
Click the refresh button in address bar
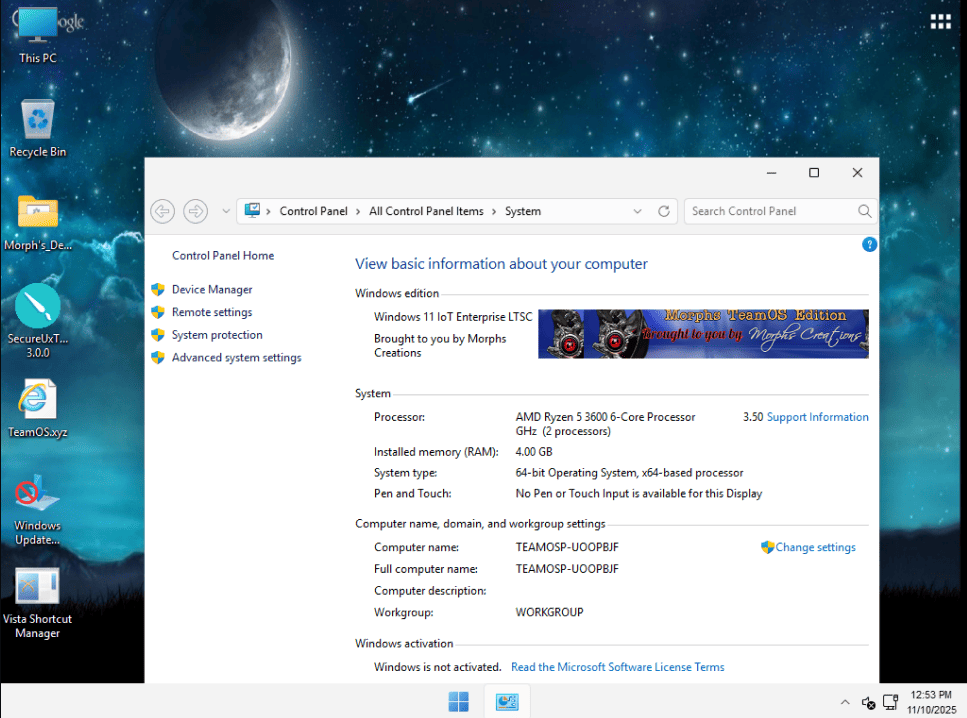pyautogui.click(x=663, y=211)
